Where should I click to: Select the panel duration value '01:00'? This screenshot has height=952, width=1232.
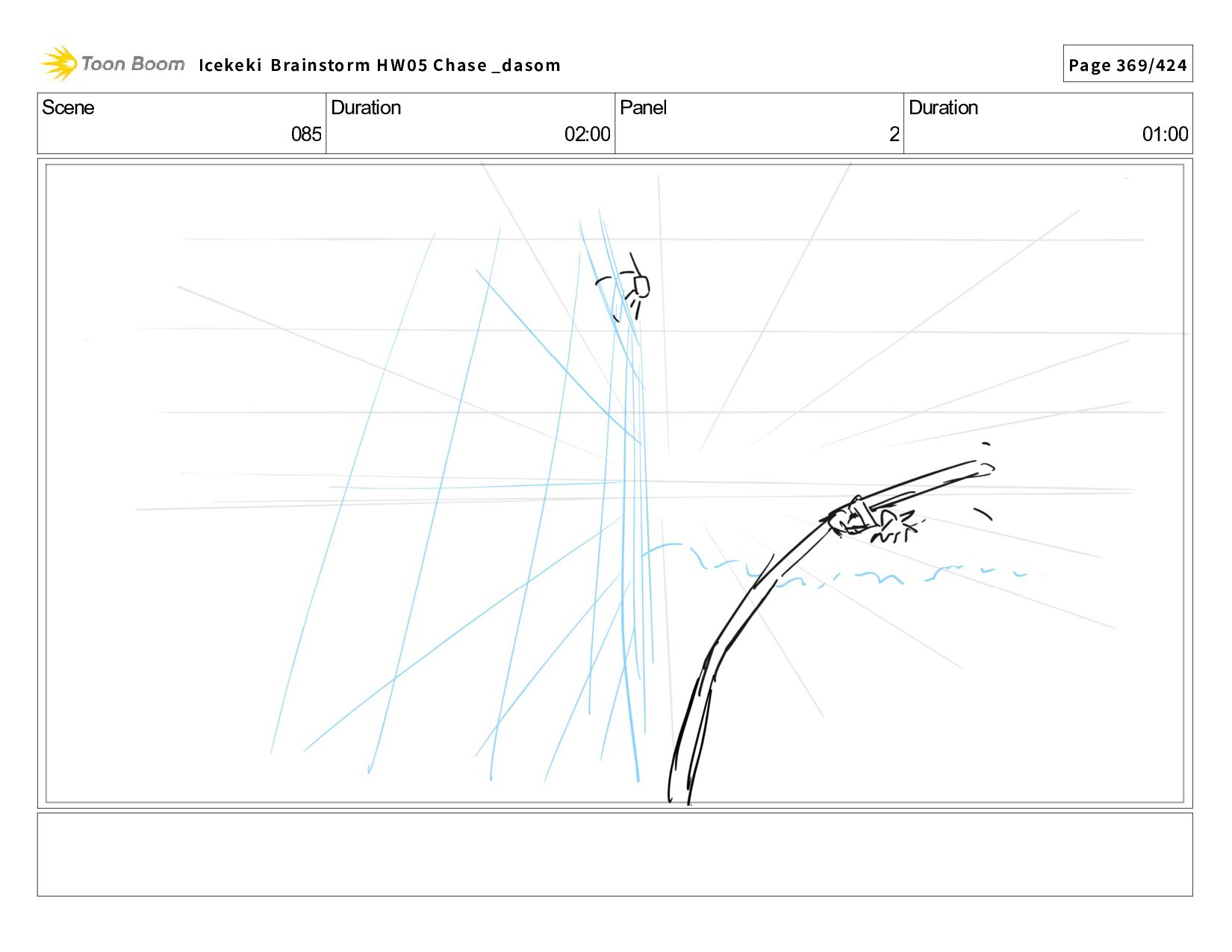[x=1165, y=134]
